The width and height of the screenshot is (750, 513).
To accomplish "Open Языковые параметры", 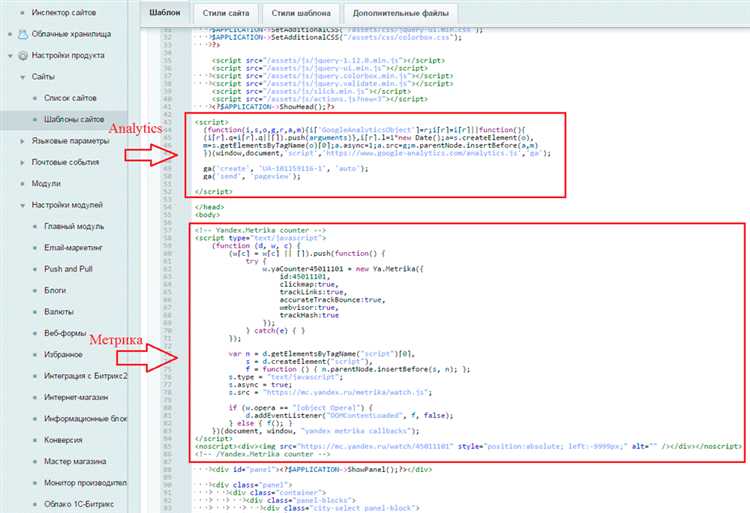I will pyautogui.click(x=70, y=141).
